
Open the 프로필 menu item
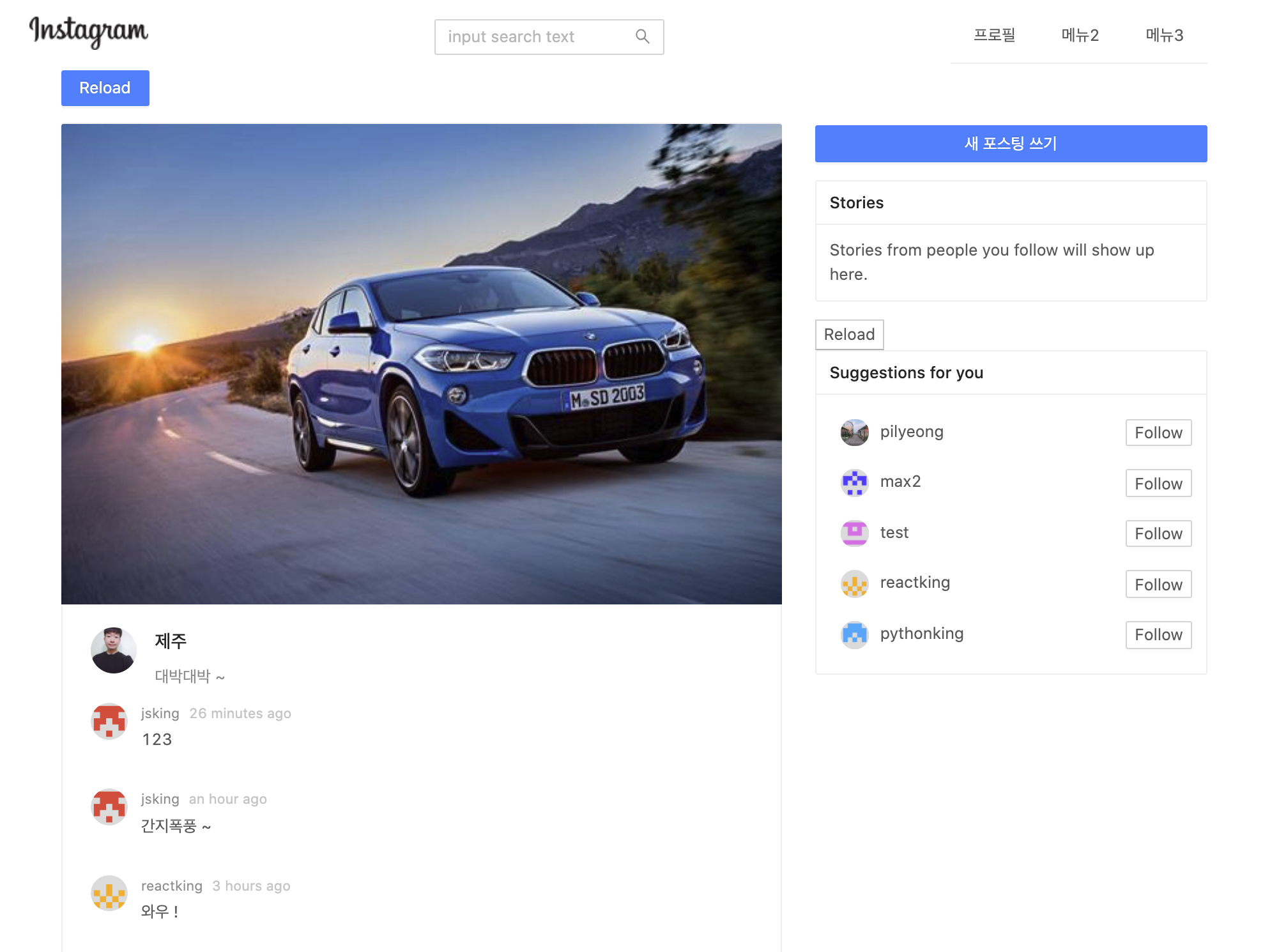(994, 35)
